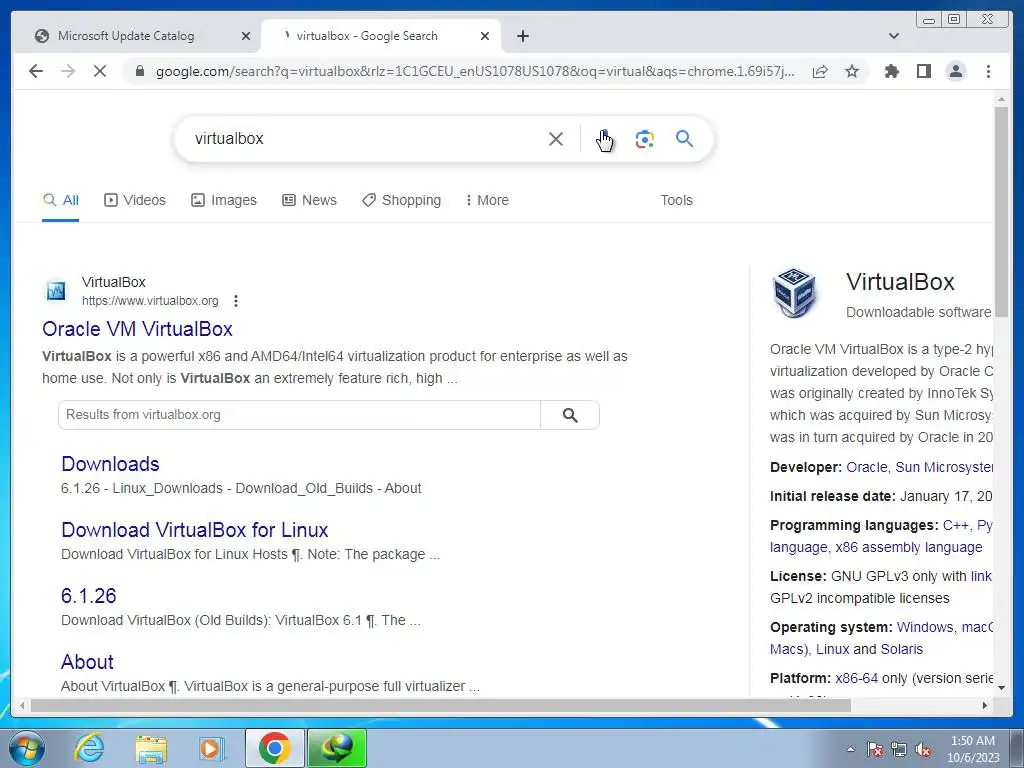The image size is (1024, 768).
Task: Expand the tab search chevron
Action: tap(893, 36)
